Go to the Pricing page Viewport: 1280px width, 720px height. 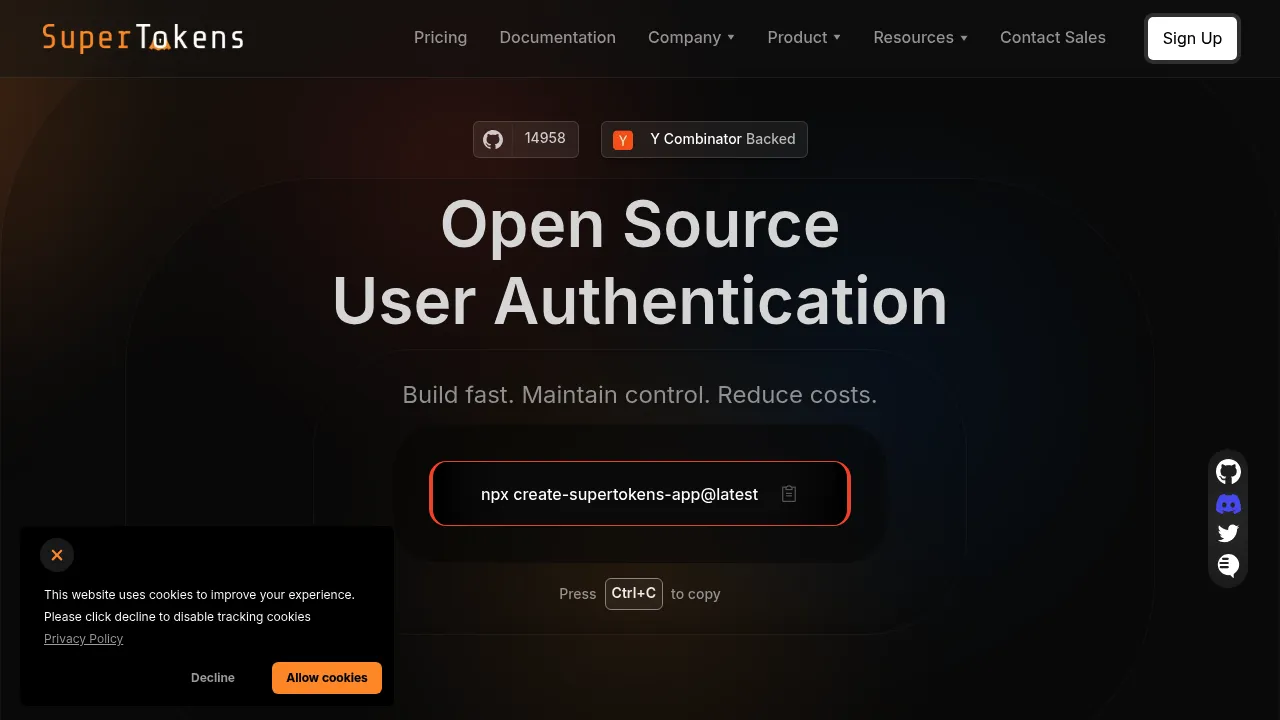click(440, 37)
